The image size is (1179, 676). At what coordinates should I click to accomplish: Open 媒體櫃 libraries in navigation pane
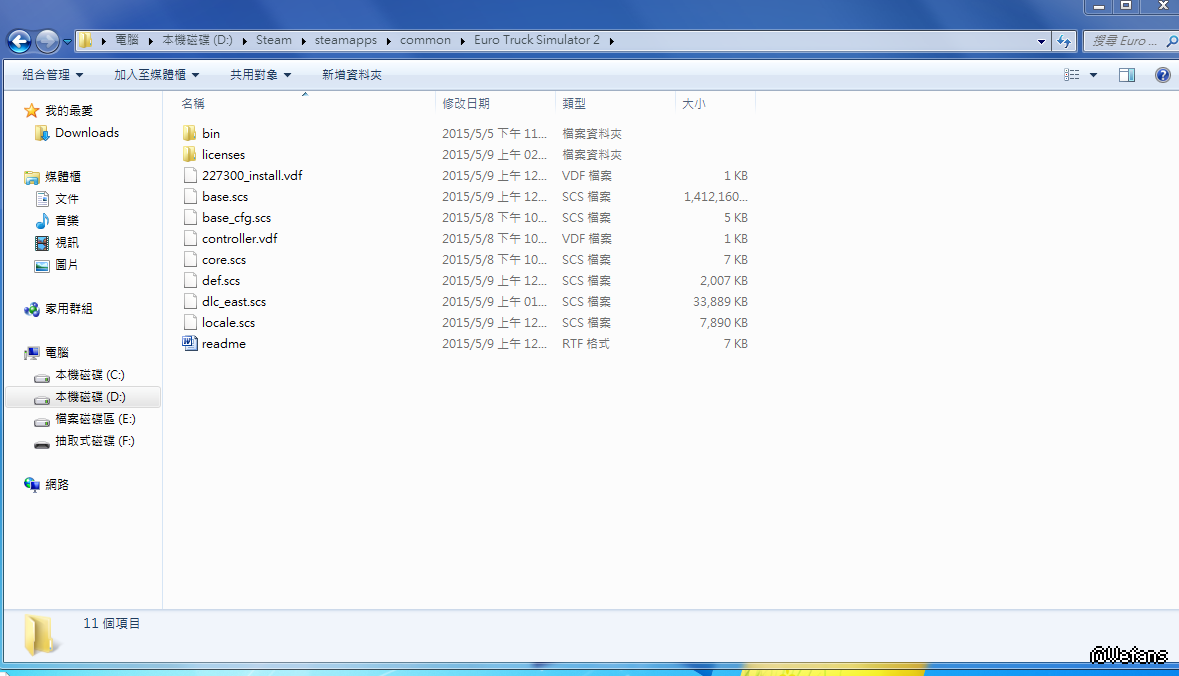coord(62,177)
